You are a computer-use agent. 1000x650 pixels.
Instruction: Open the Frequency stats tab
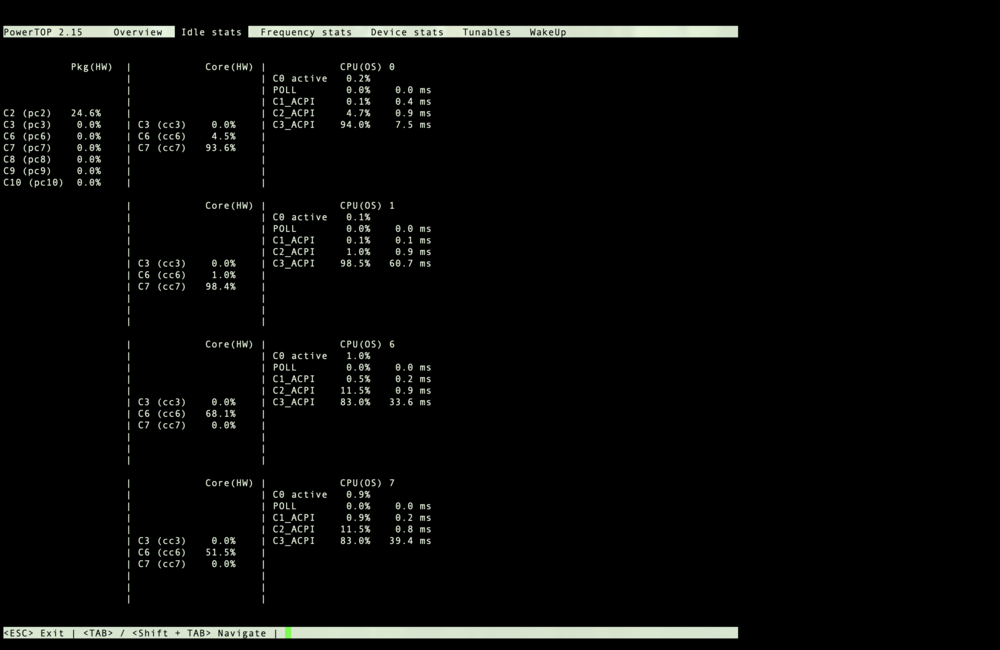pos(305,32)
